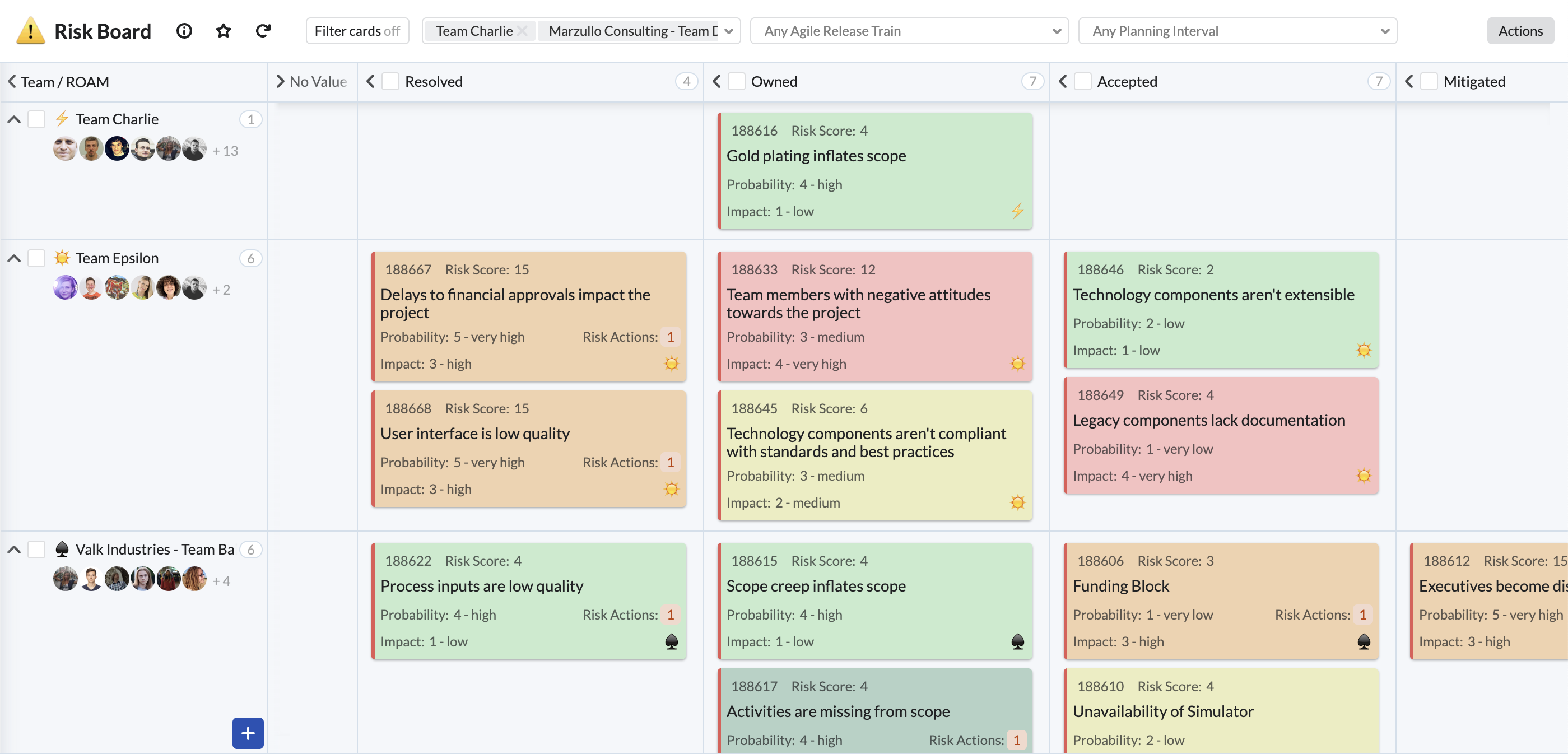
Task: Open the Scope creep inflates scope card
Action: 816,585
